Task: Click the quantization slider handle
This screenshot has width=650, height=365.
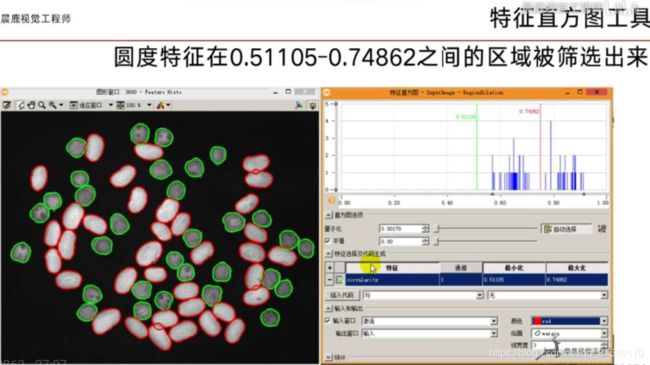Action: 436,229
